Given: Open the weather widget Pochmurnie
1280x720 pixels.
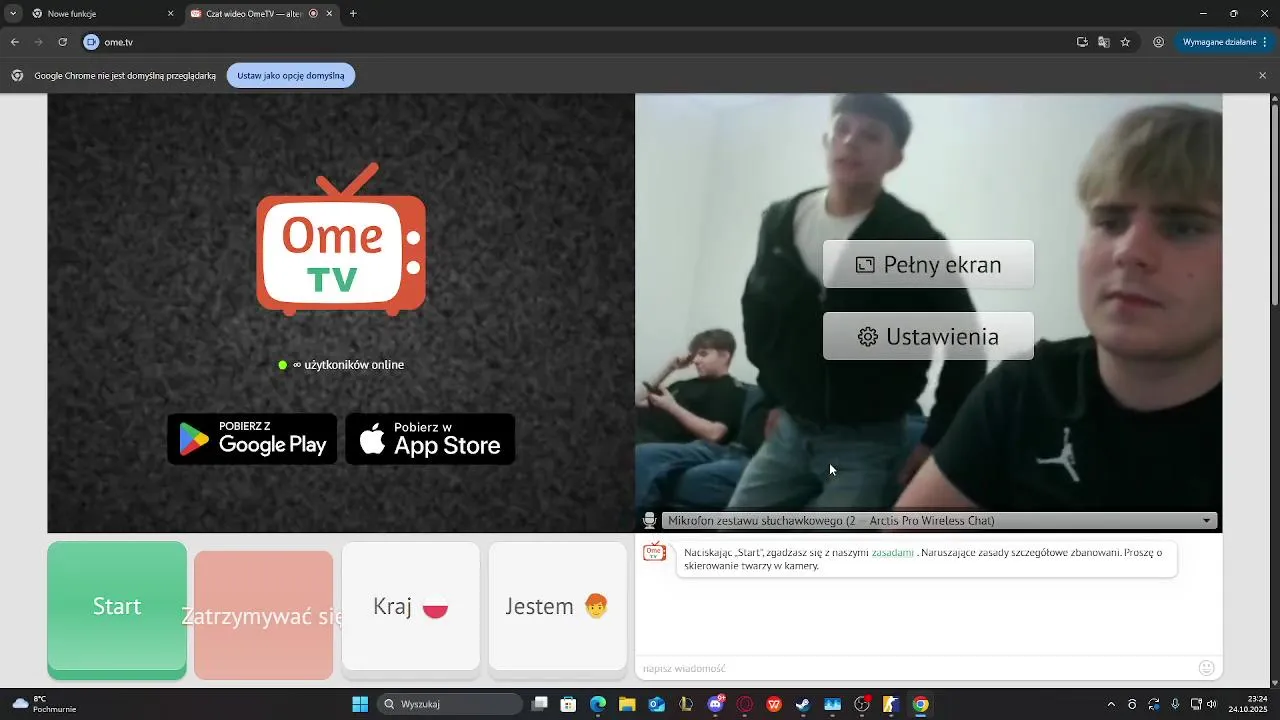Looking at the screenshot, I should (44, 704).
